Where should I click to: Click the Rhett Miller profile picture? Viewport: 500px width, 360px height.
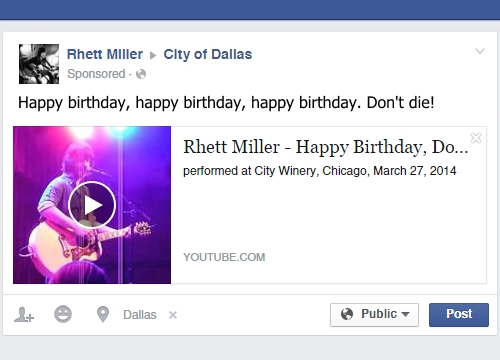[x=39, y=64]
